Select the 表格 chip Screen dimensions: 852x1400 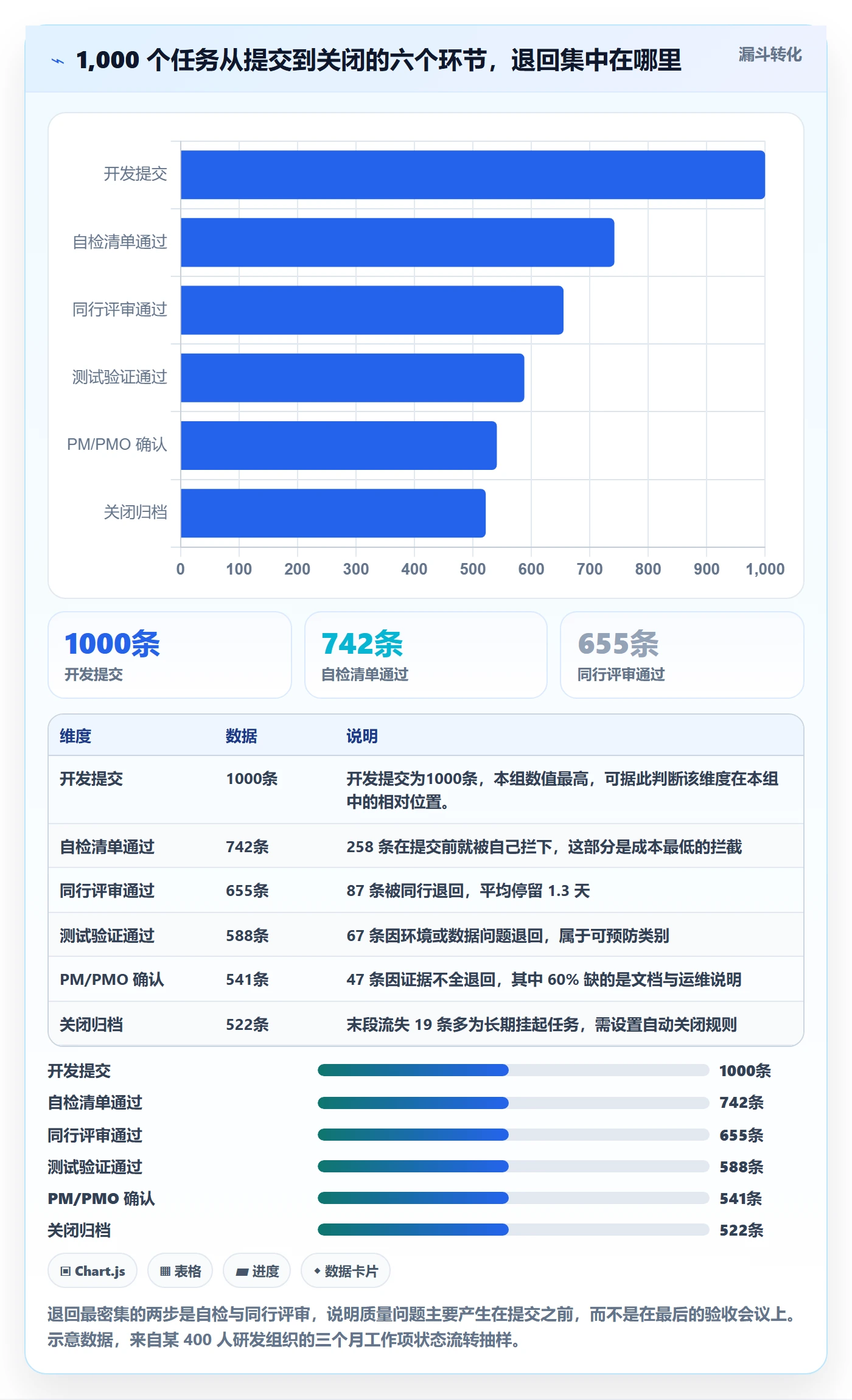tap(180, 1271)
